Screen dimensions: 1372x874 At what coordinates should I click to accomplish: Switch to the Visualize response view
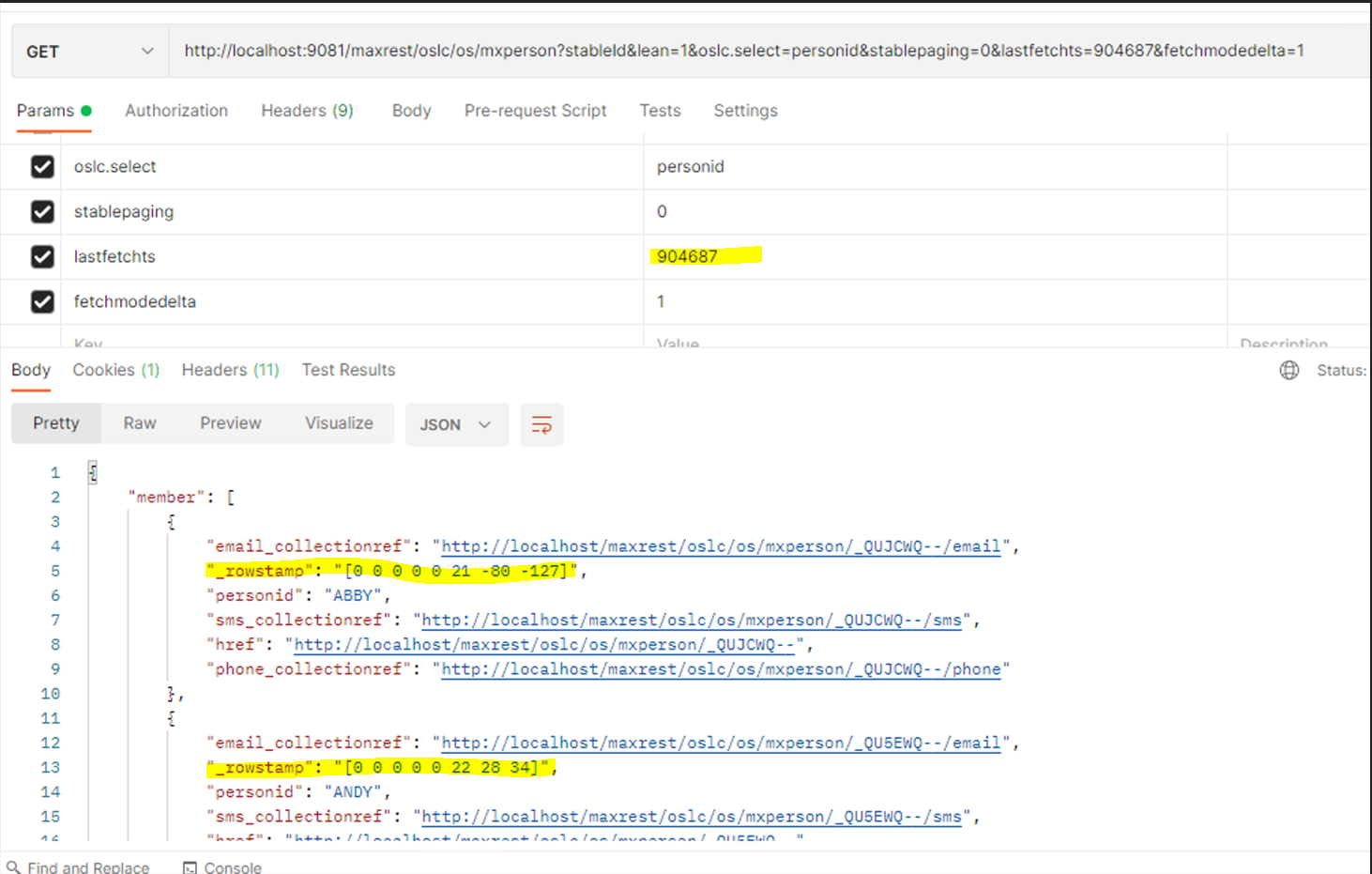[x=339, y=423]
